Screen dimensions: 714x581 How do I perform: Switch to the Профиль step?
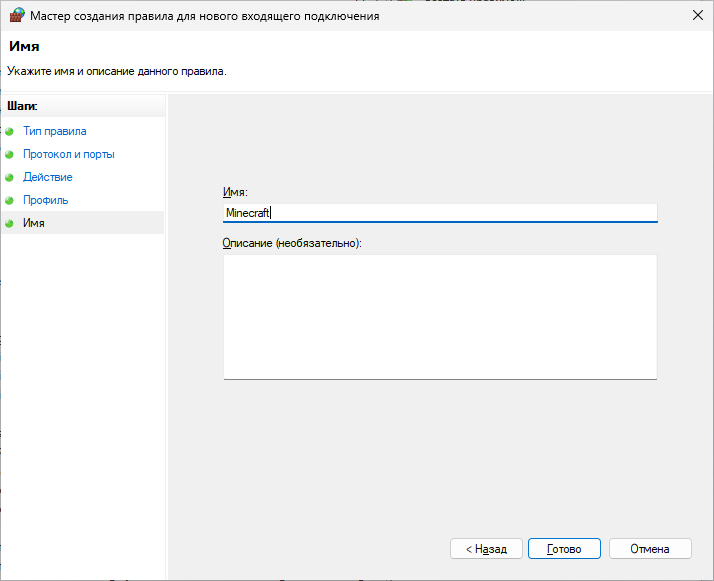click(x=45, y=200)
